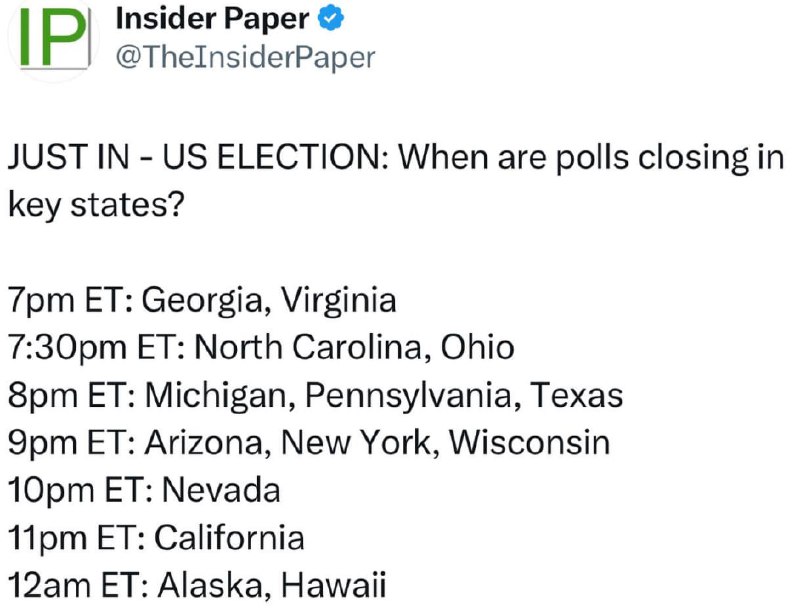800x613 pixels.
Task: Click the word Ohio
Action: click(478, 347)
